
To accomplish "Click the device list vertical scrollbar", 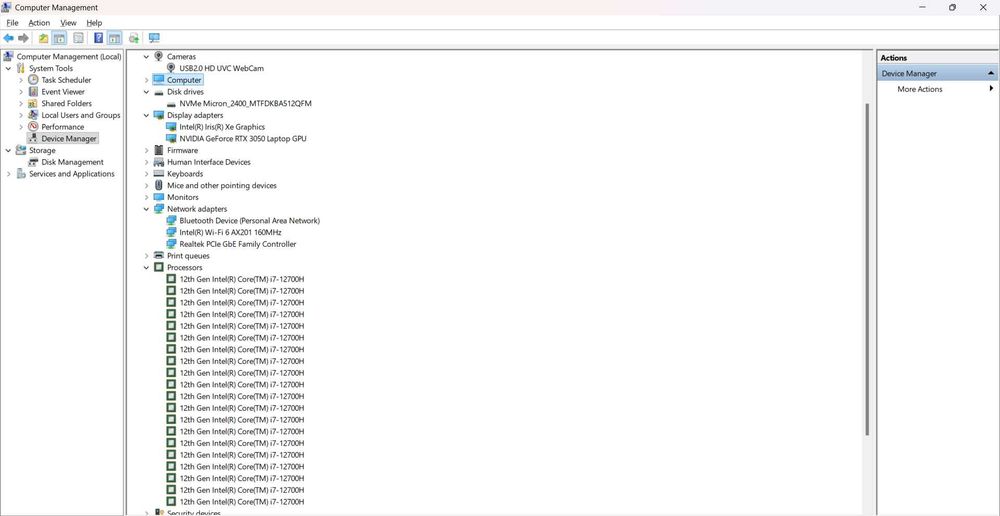I will tap(867, 269).
